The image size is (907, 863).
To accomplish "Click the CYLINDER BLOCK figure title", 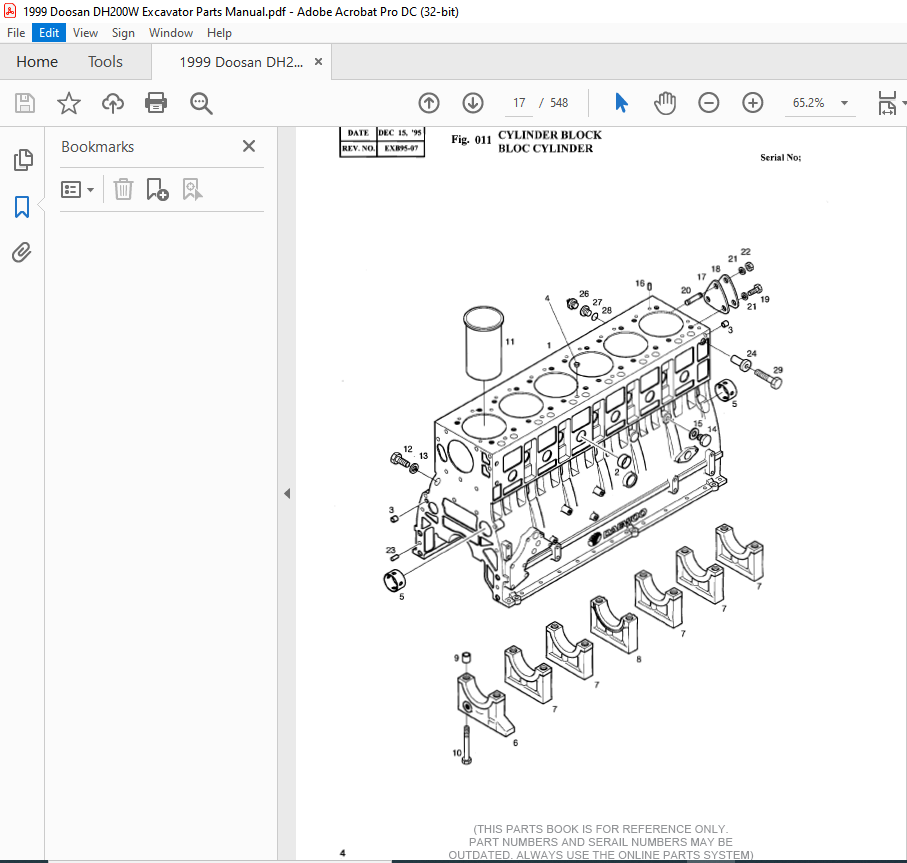I will [x=550, y=135].
